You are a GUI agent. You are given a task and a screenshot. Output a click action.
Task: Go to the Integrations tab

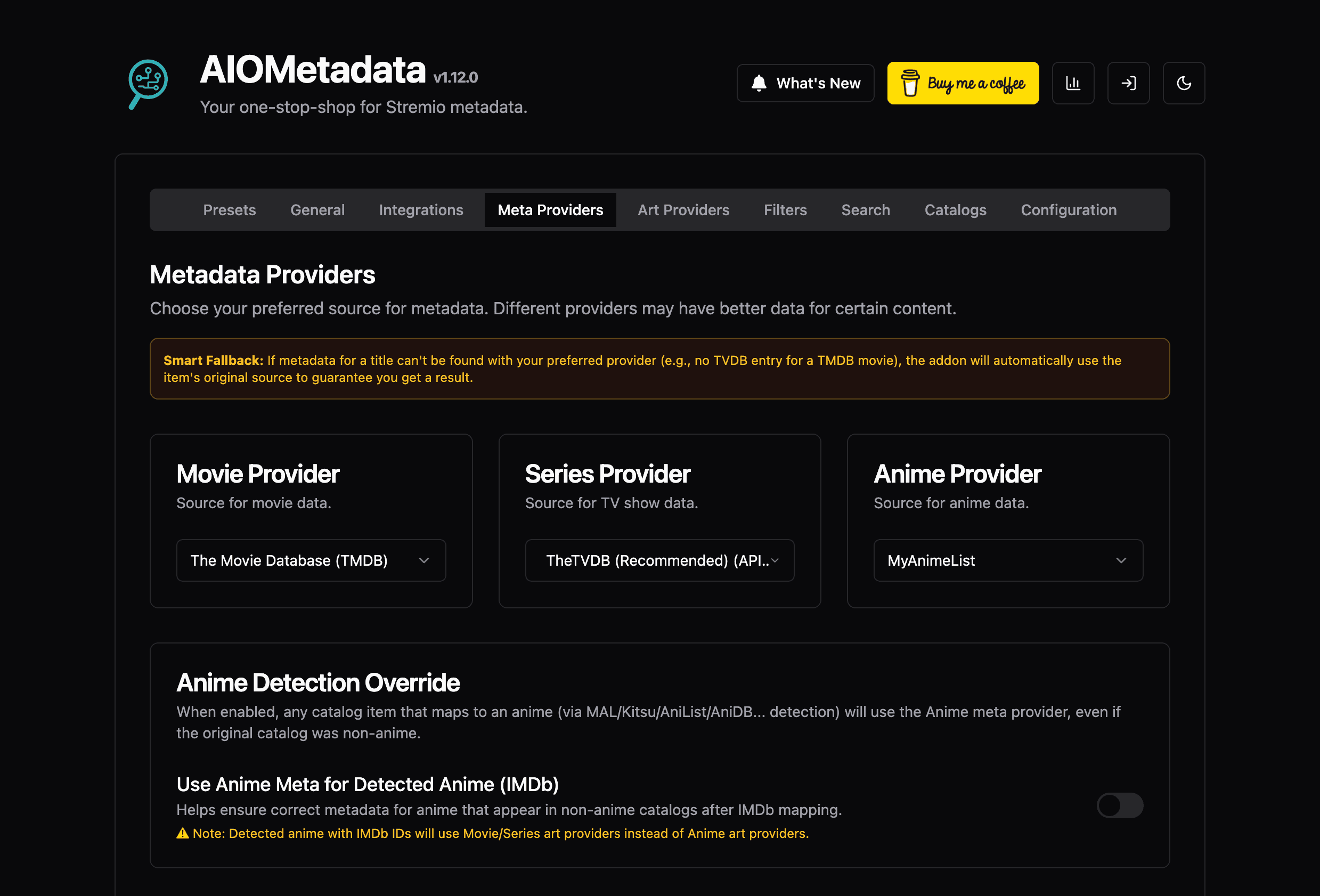pos(421,210)
